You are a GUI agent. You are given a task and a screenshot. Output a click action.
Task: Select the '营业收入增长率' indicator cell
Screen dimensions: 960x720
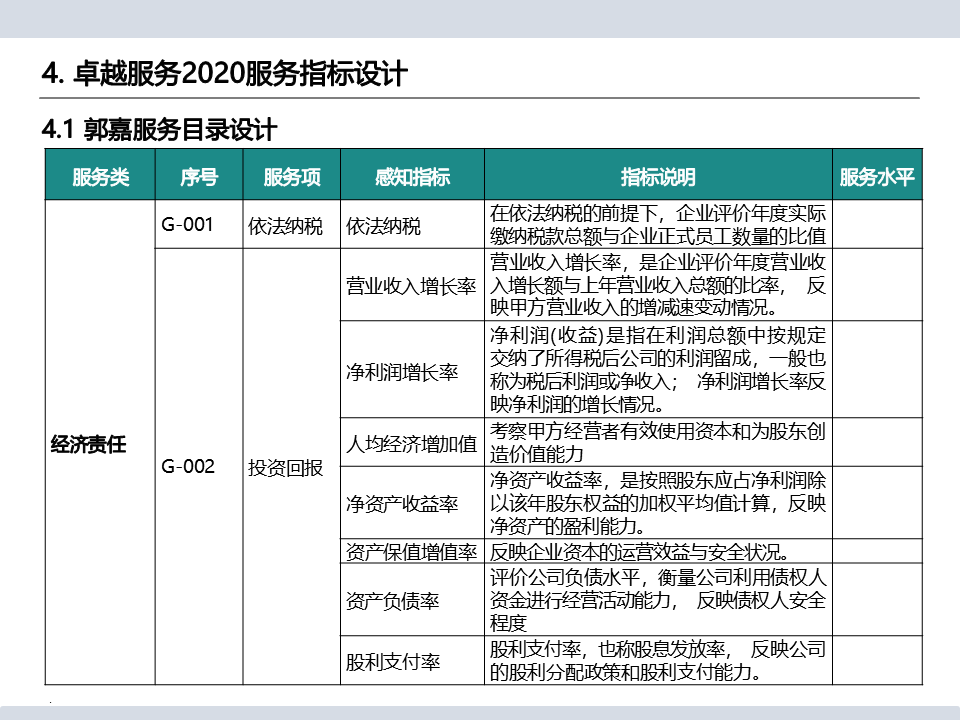(412, 285)
